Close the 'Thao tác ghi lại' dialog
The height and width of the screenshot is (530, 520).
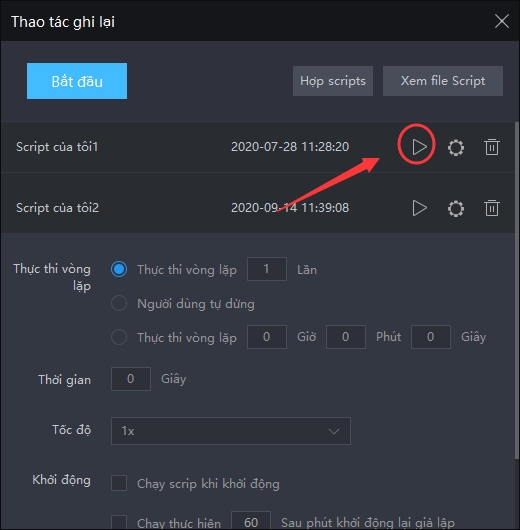coord(502,21)
